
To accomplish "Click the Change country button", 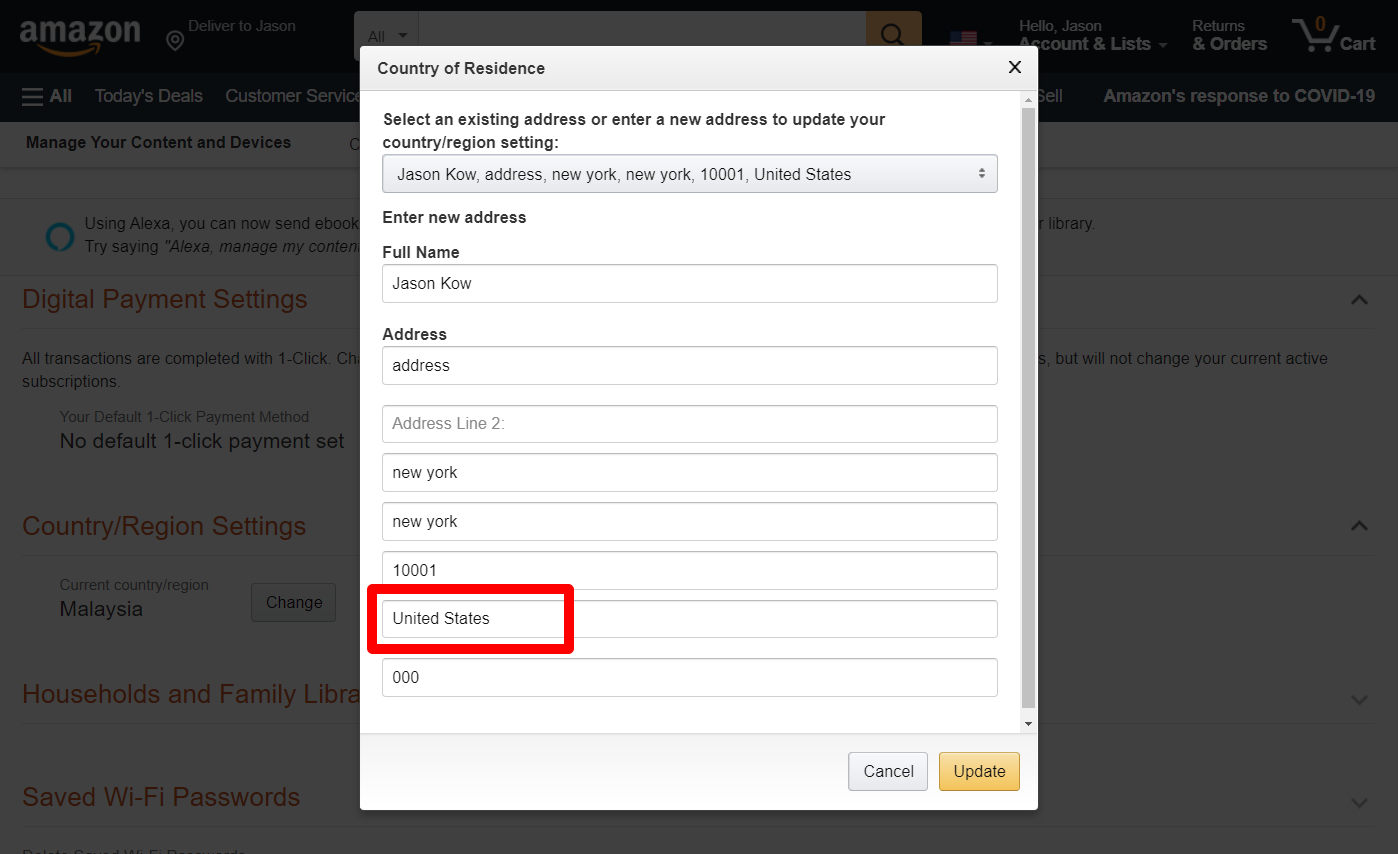I will [294, 602].
